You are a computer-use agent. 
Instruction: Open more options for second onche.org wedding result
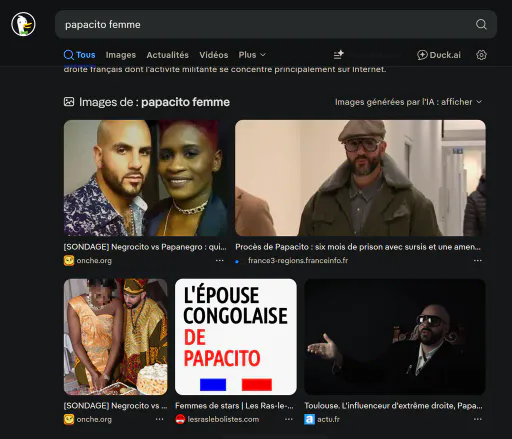(160, 419)
